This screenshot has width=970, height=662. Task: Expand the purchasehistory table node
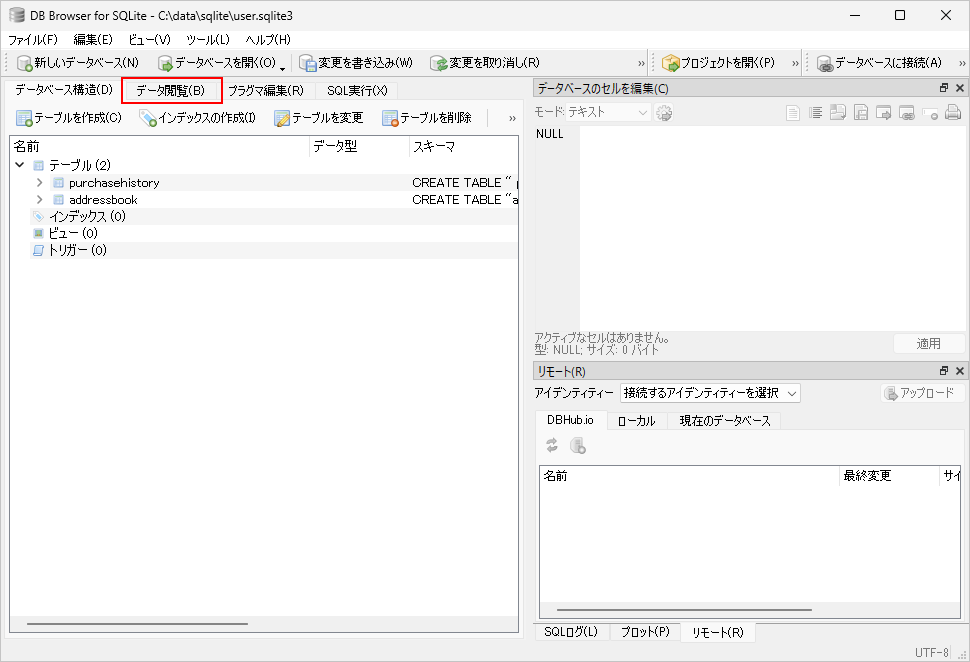click(x=39, y=183)
